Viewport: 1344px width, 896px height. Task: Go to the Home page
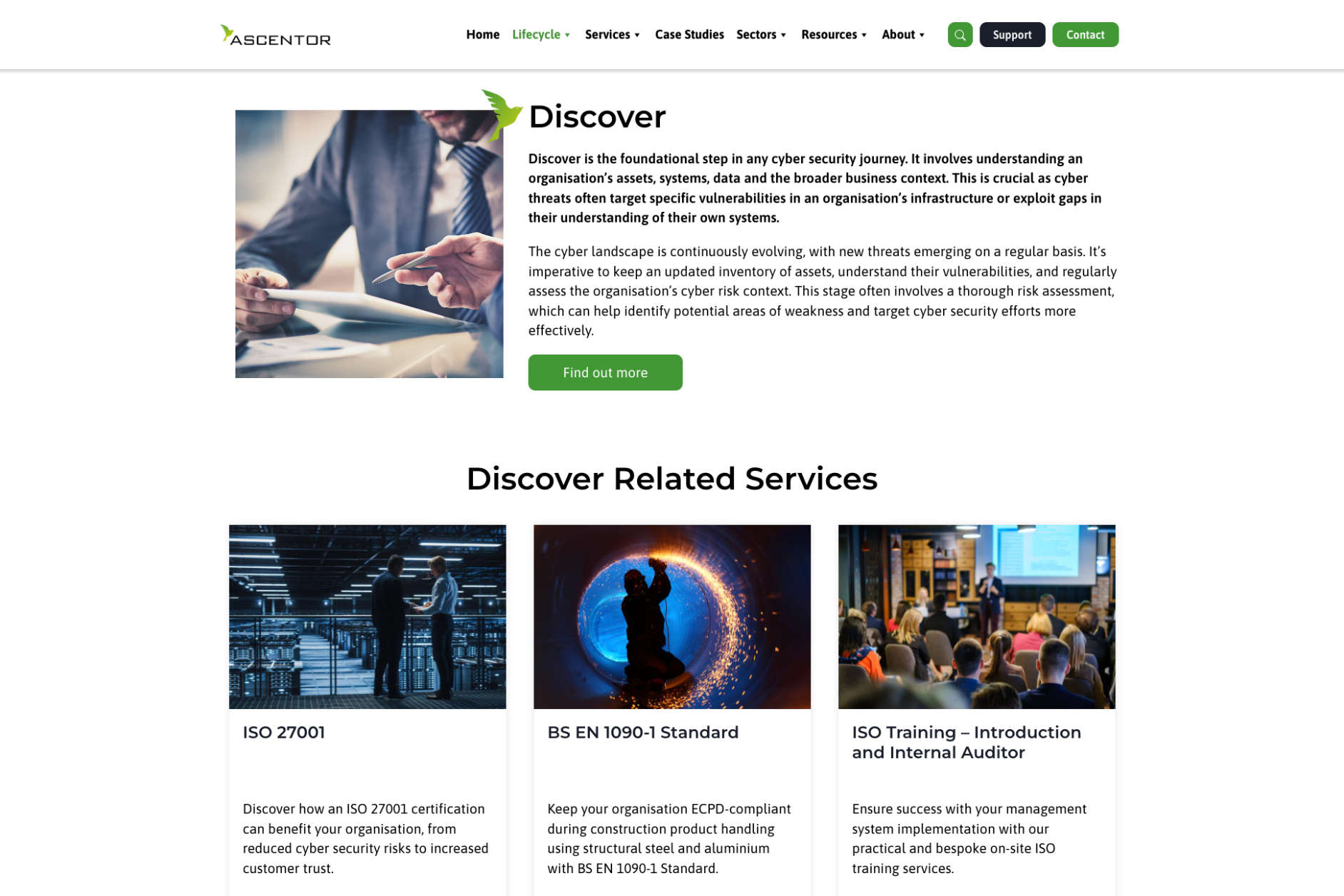tap(482, 34)
